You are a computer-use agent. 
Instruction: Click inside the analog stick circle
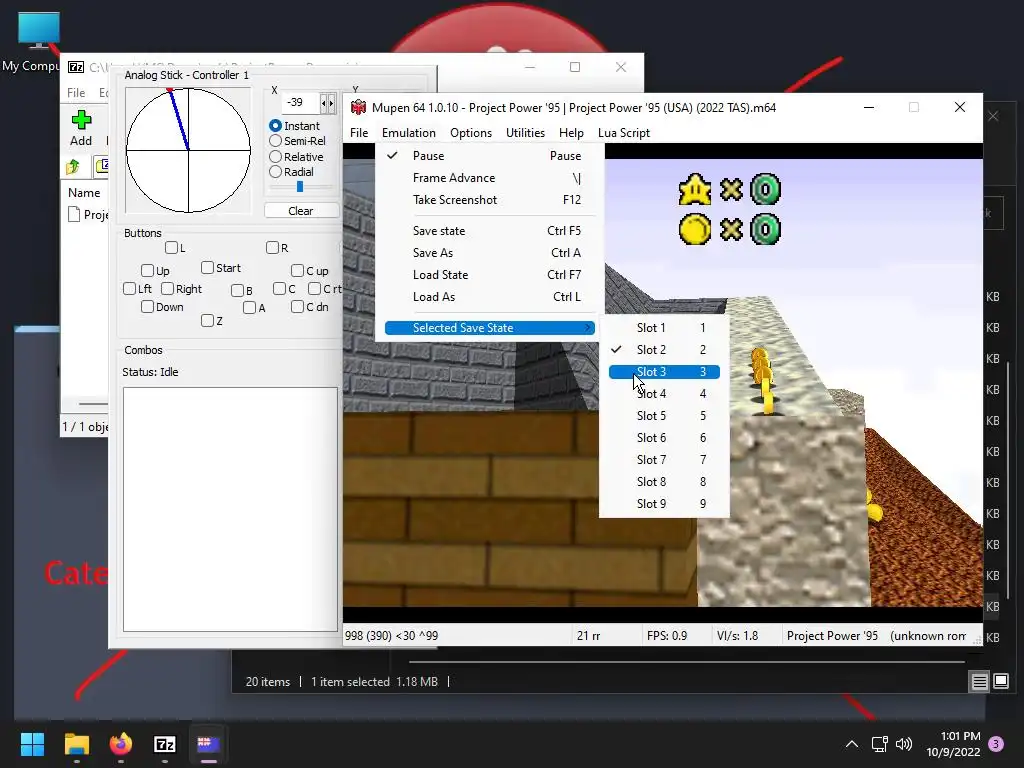pos(188,150)
